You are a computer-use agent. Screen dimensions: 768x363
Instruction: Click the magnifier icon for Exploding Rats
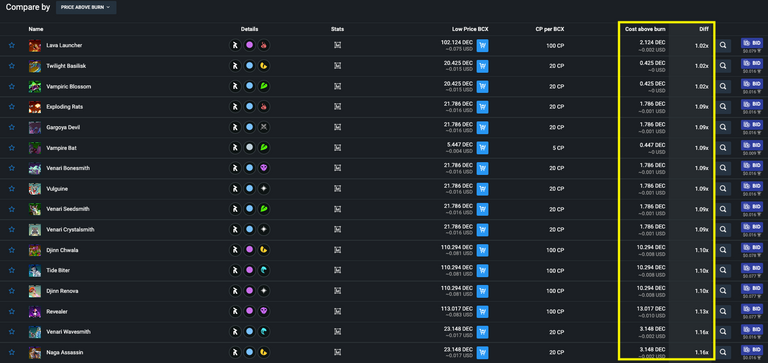[723, 107]
